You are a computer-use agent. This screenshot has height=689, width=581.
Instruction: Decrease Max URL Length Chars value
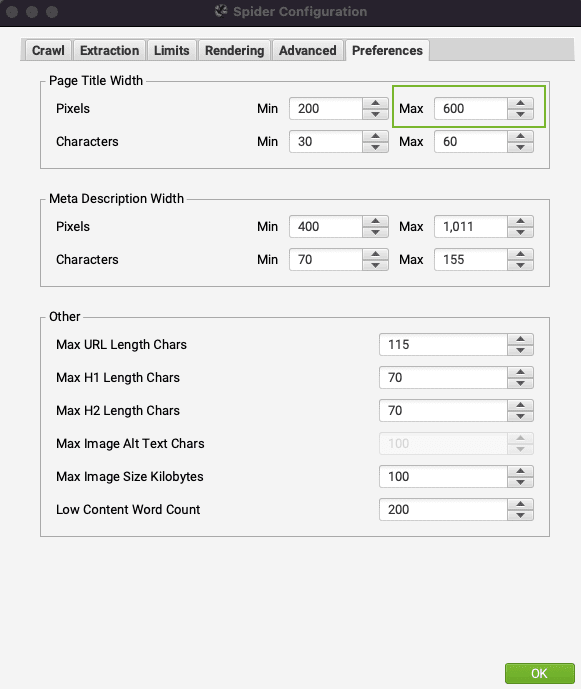[520, 350]
